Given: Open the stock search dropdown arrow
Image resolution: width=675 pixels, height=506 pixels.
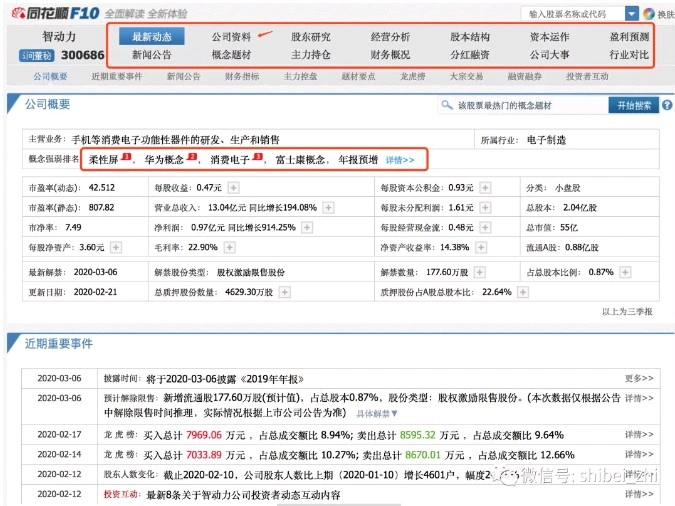Looking at the screenshot, I should click(x=631, y=14).
